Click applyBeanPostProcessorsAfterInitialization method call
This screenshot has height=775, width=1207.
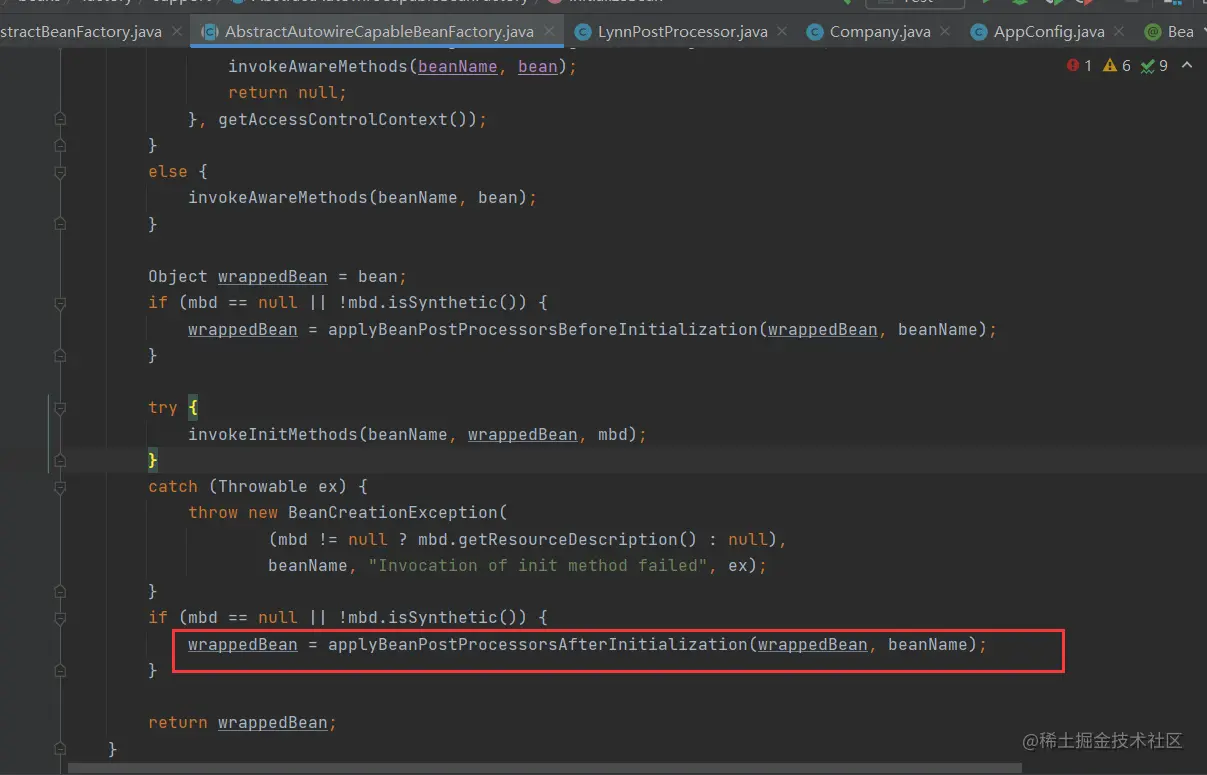pos(537,644)
